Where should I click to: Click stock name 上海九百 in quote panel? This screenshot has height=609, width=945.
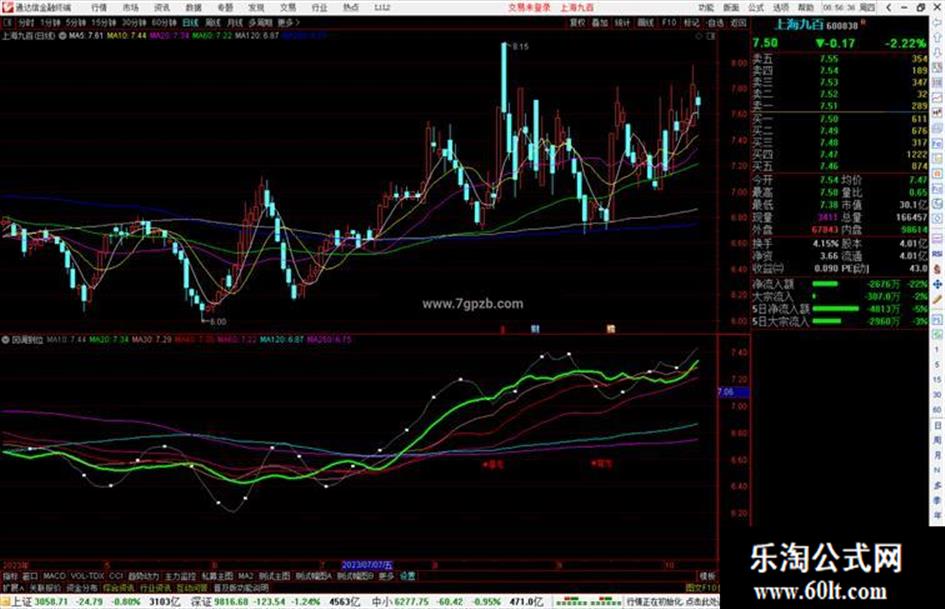[799, 25]
